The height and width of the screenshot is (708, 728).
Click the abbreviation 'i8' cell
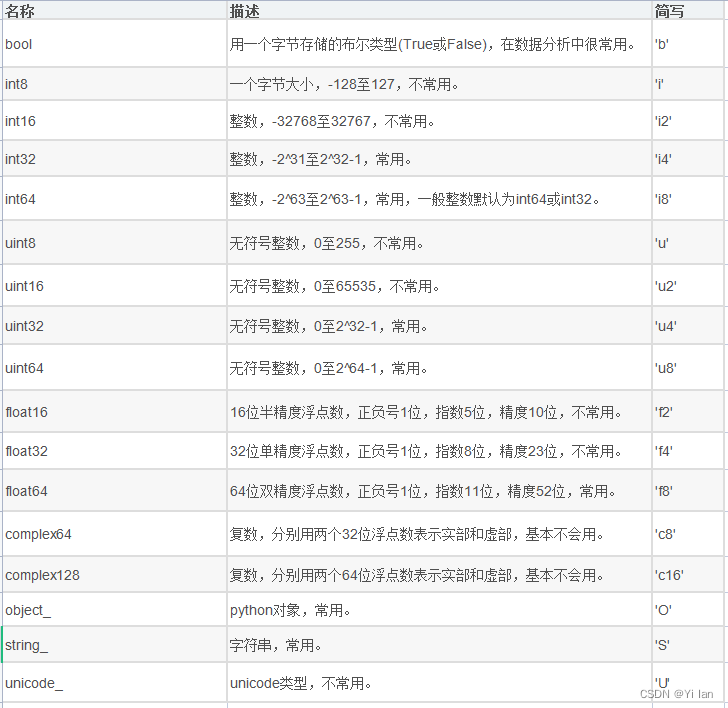tap(688, 199)
